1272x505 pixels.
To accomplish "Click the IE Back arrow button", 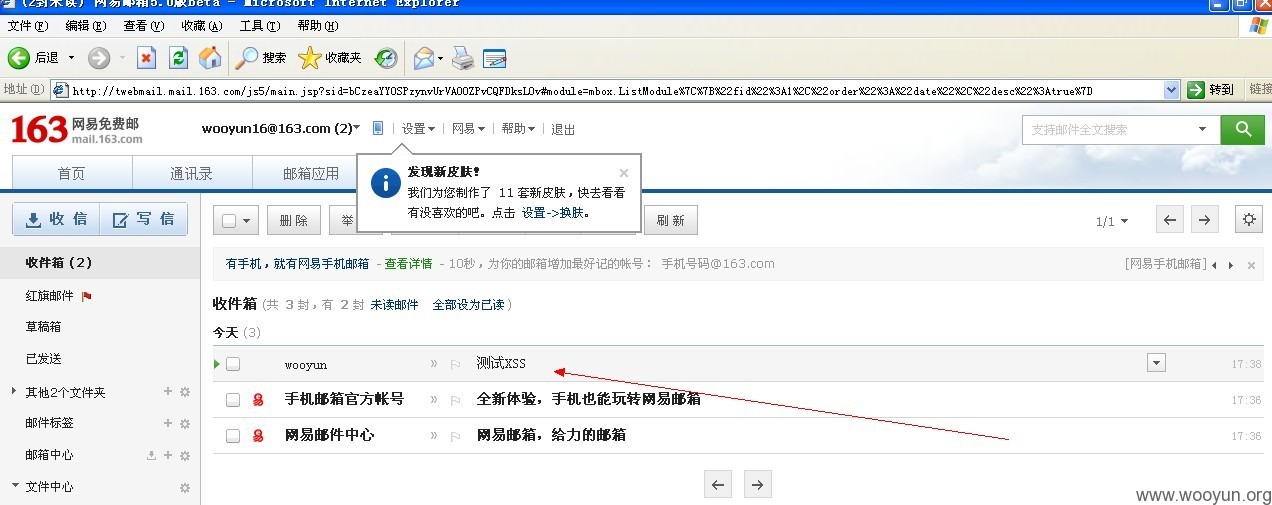I will point(19,58).
